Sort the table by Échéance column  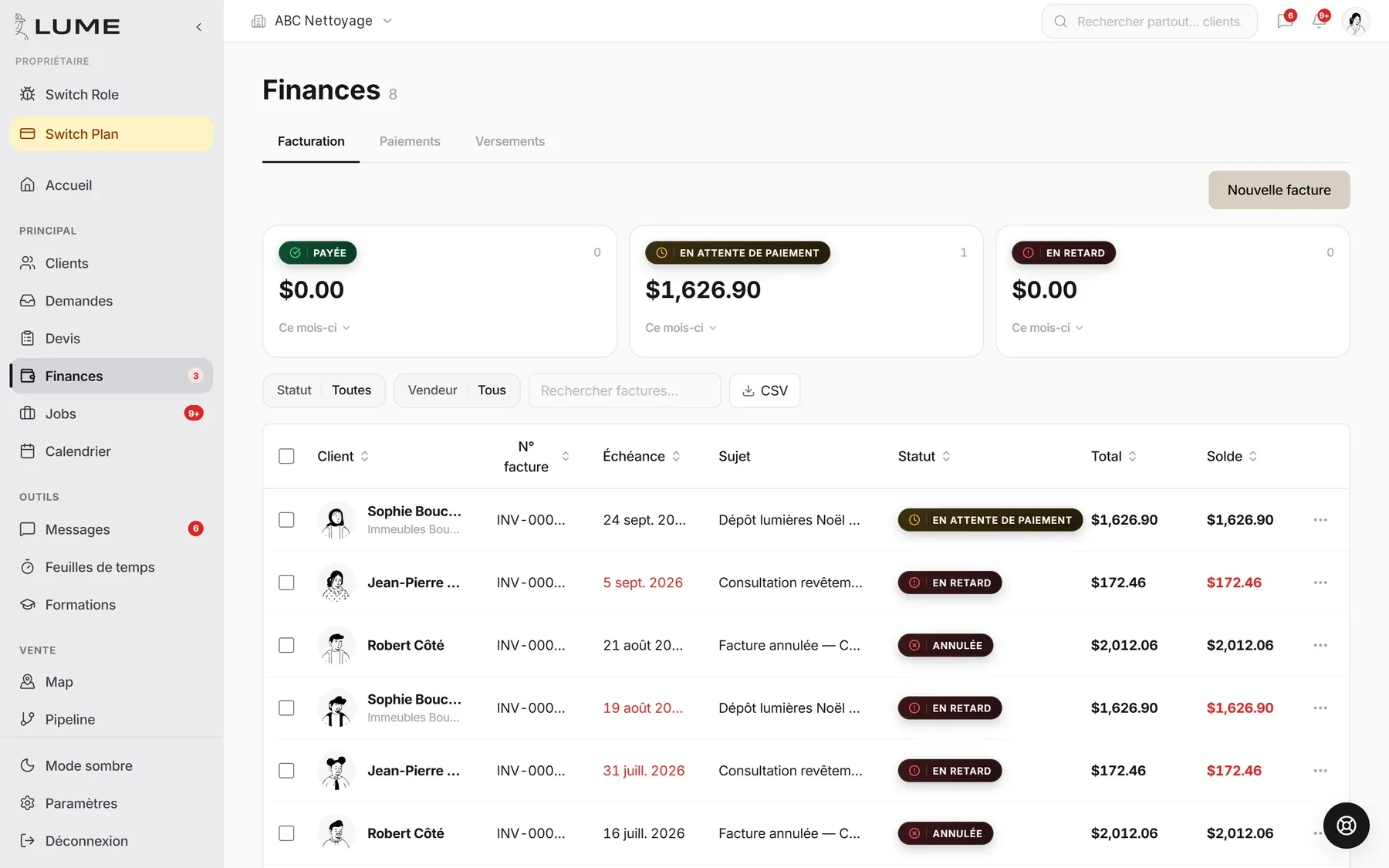click(642, 456)
